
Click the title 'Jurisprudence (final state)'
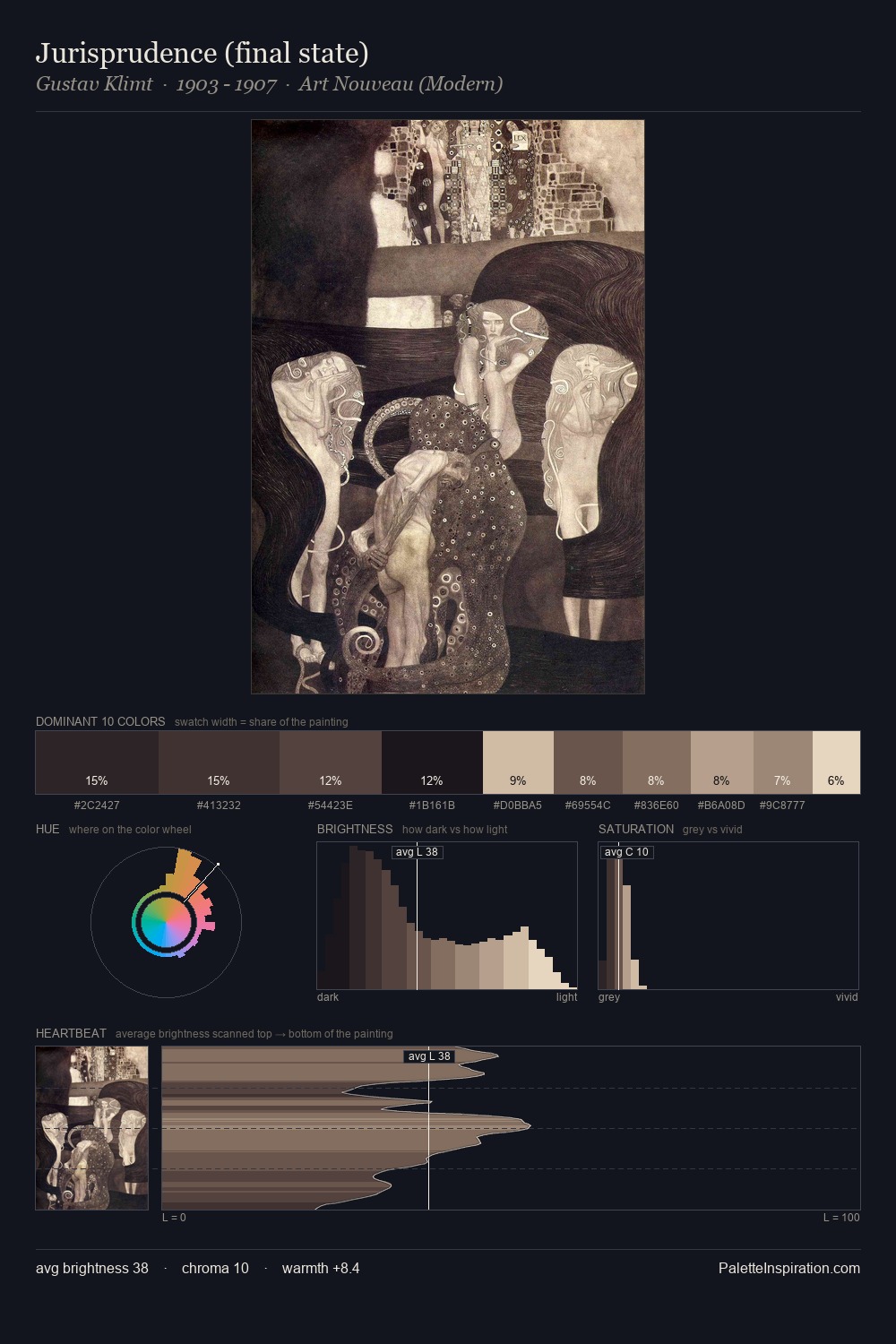pos(202,54)
